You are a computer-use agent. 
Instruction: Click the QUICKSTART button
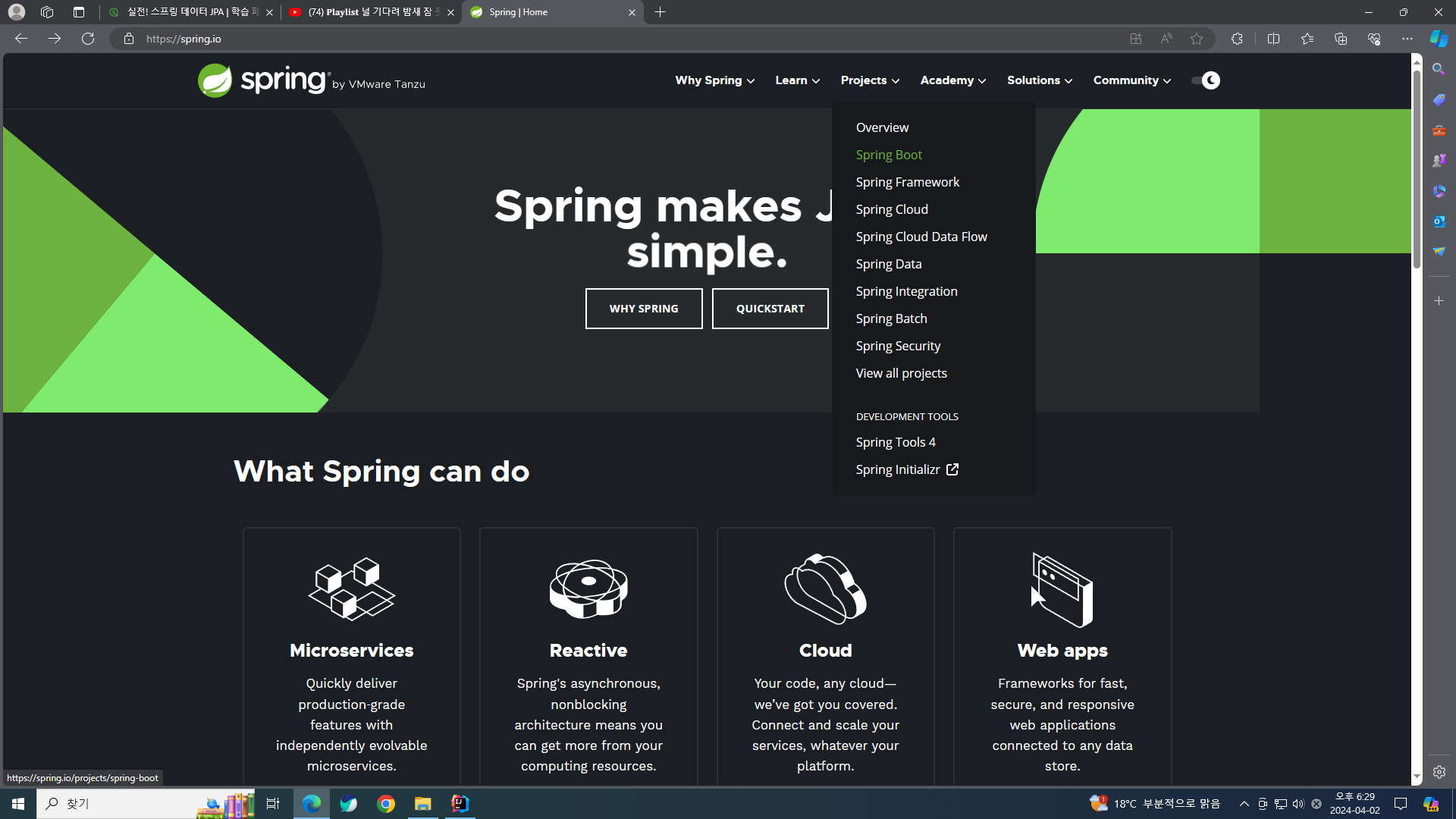click(770, 309)
